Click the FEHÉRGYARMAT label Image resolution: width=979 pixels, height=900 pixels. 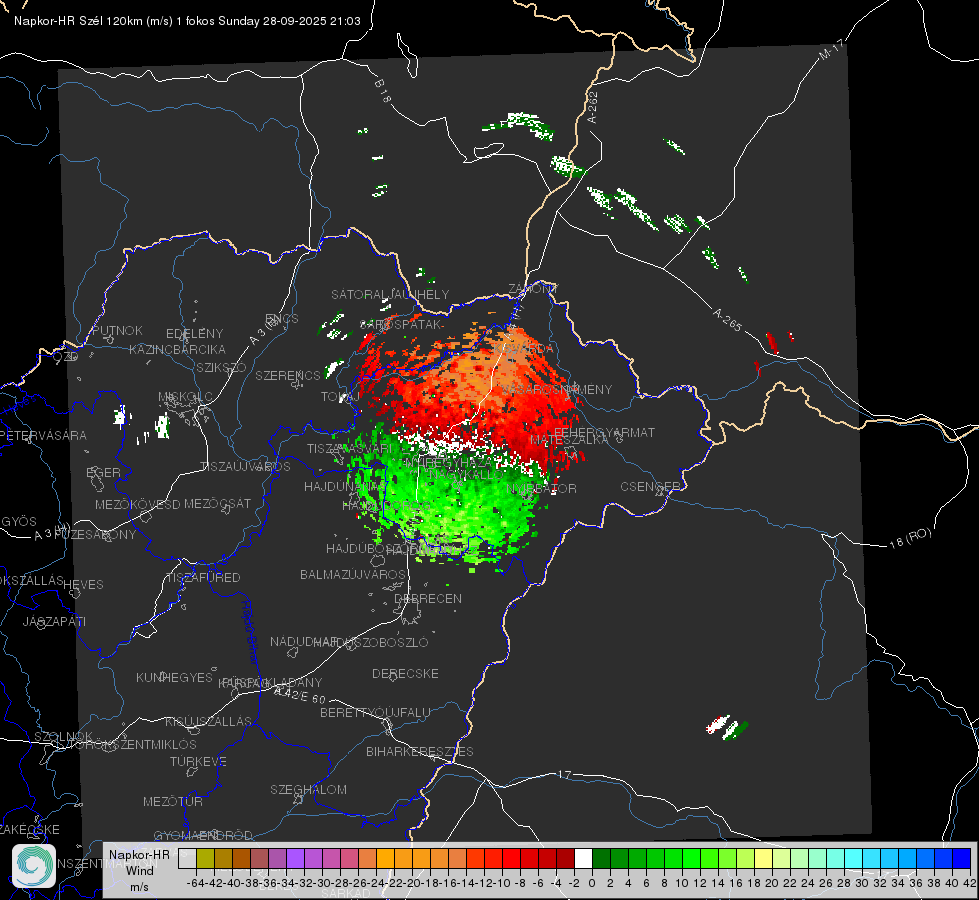[x=604, y=432]
